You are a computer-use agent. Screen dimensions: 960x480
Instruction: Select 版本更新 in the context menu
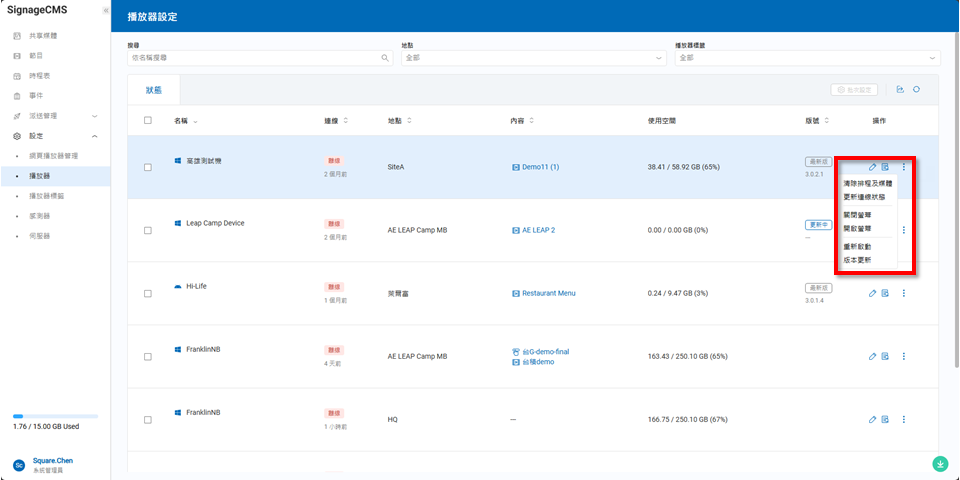point(857,260)
